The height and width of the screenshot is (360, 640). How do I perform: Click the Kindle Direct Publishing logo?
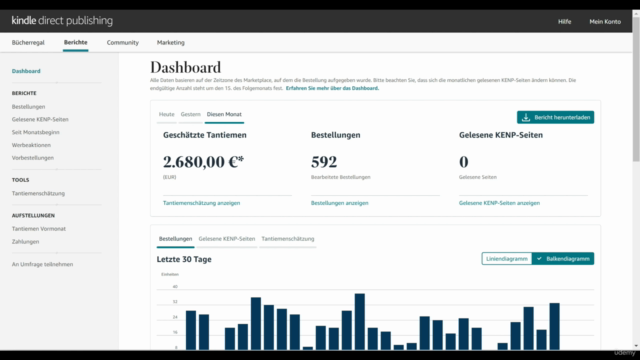(x=62, y=21)
